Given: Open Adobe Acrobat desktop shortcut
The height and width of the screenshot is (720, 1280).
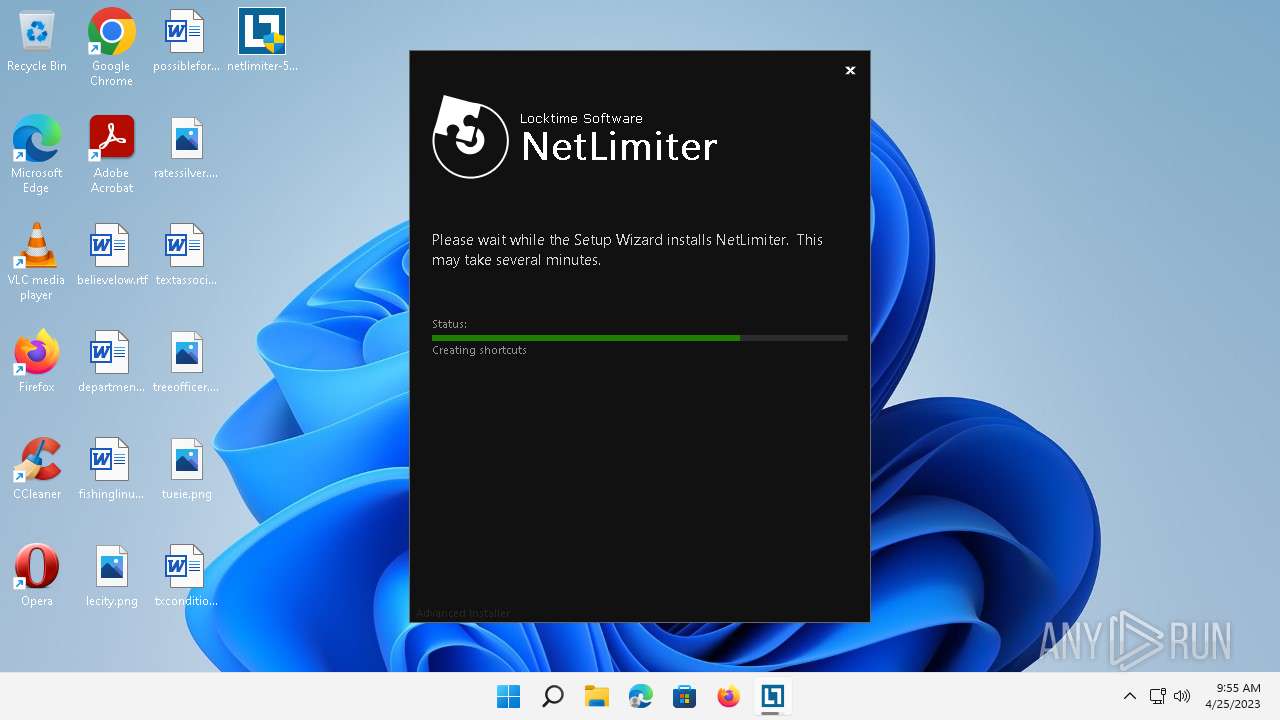Looking at the screenshot, I should click(x=111, y=154).
